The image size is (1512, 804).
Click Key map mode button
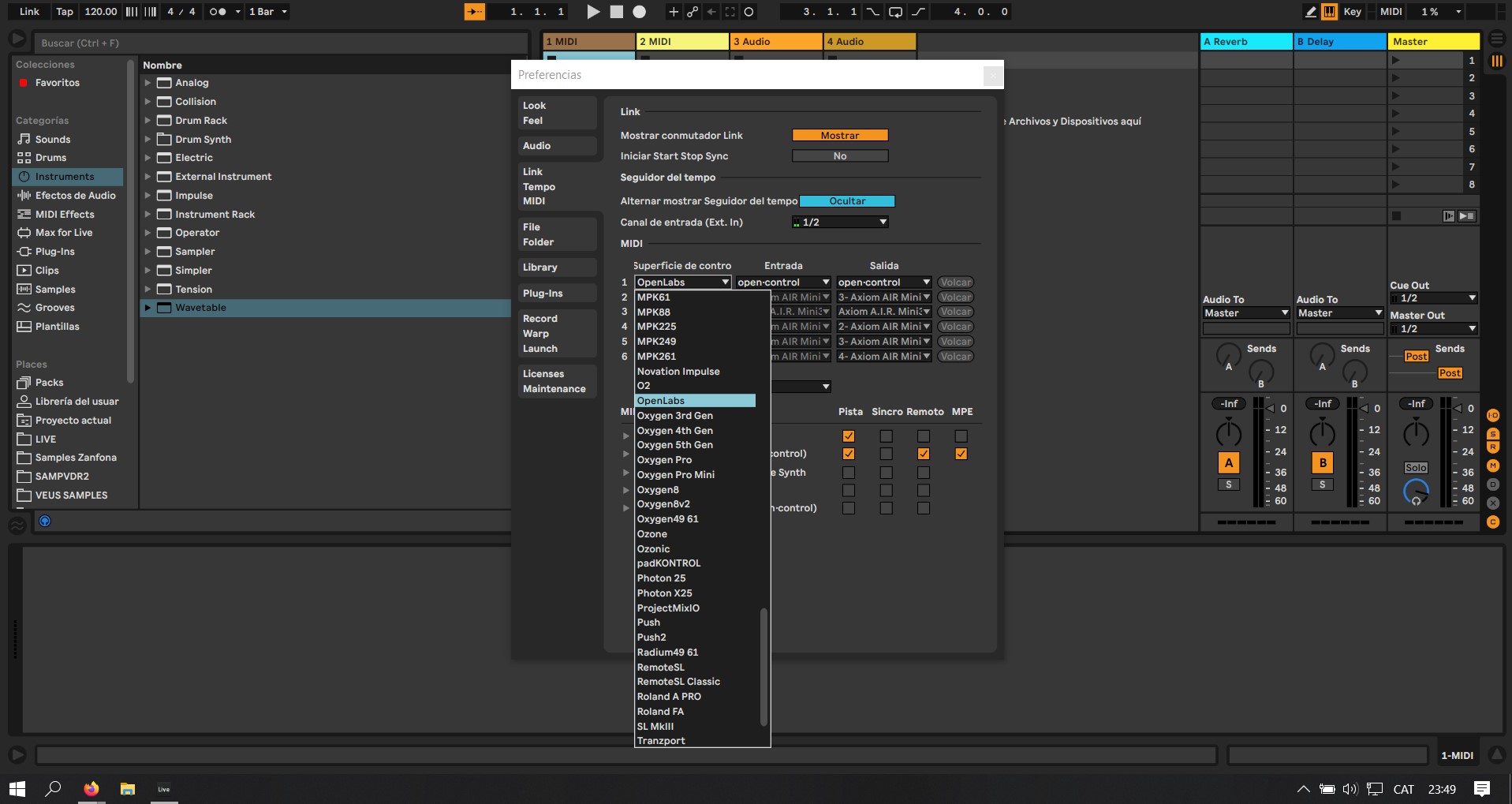[1352, 12]
